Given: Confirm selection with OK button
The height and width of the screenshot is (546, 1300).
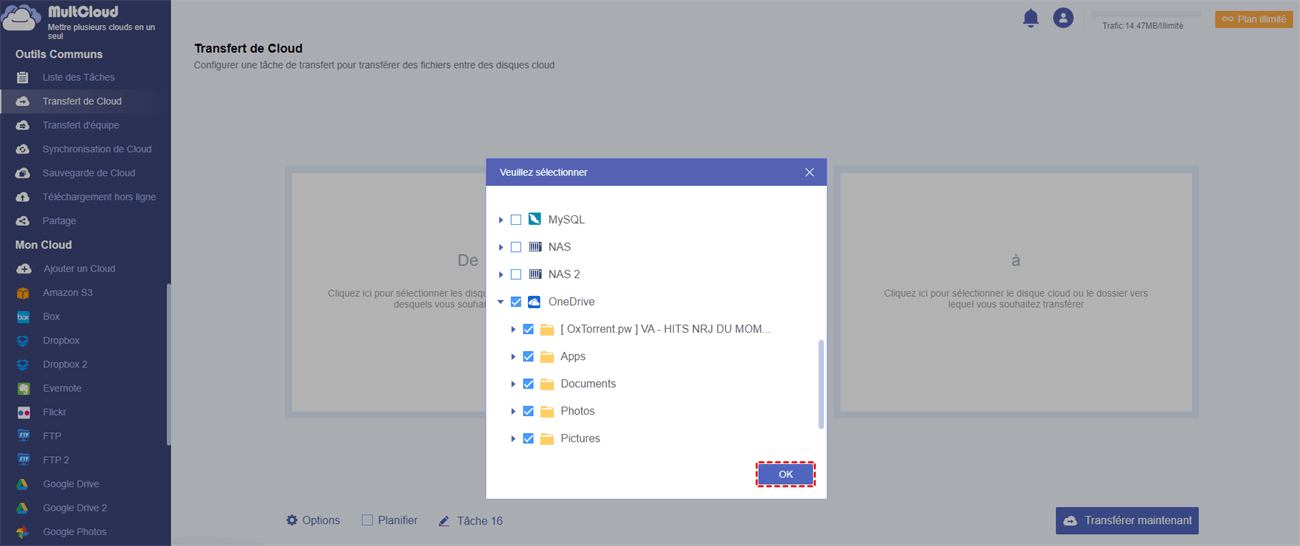Looking at the screenshot, I should (785, 474).
